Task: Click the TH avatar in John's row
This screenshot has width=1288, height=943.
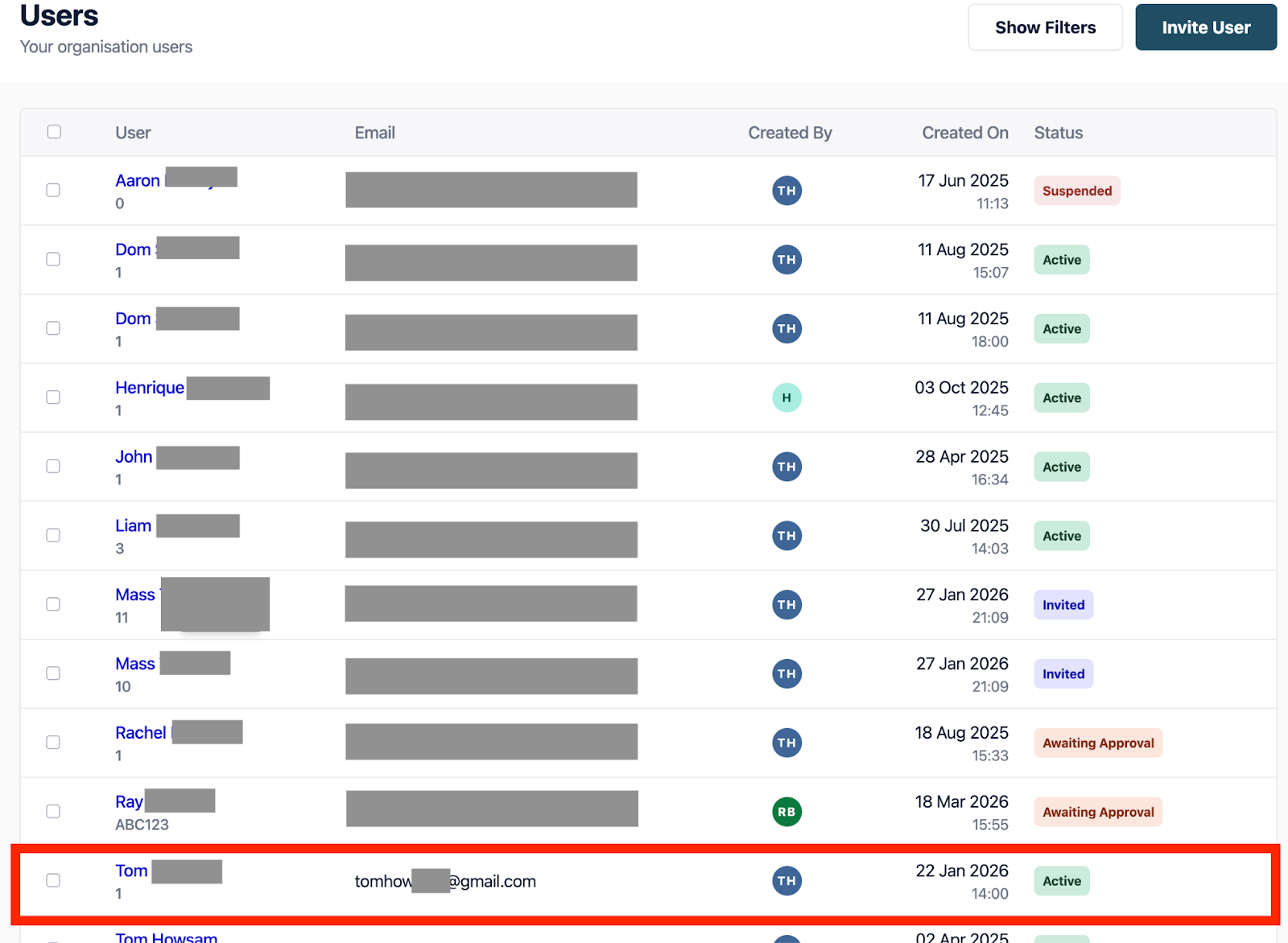Action: (786, 467)
